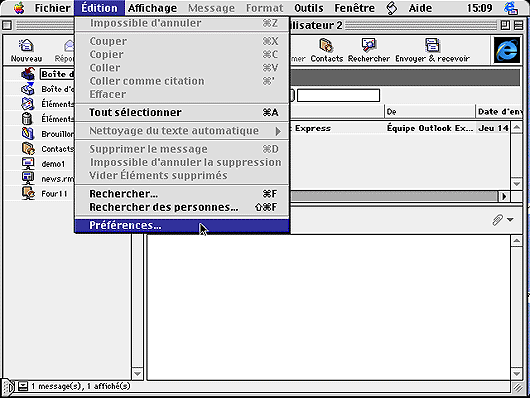Screen dimensions: 530x398
Task: Click the AppleScript menu icon
Action: pyautogui.click(x=391, y=8)
